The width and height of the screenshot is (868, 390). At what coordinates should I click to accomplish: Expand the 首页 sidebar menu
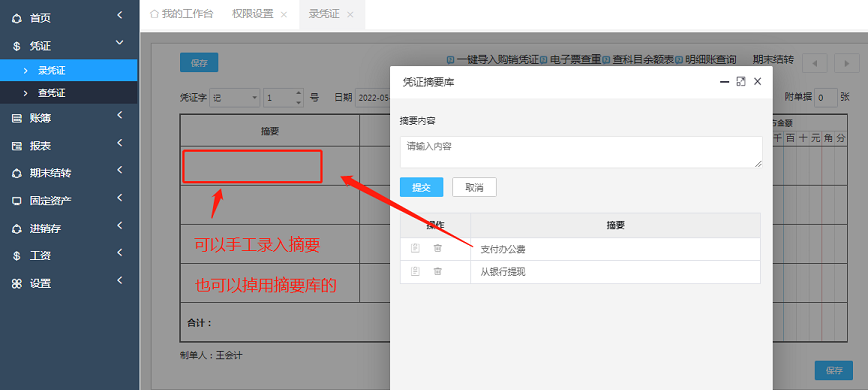[x=120, y=15]
